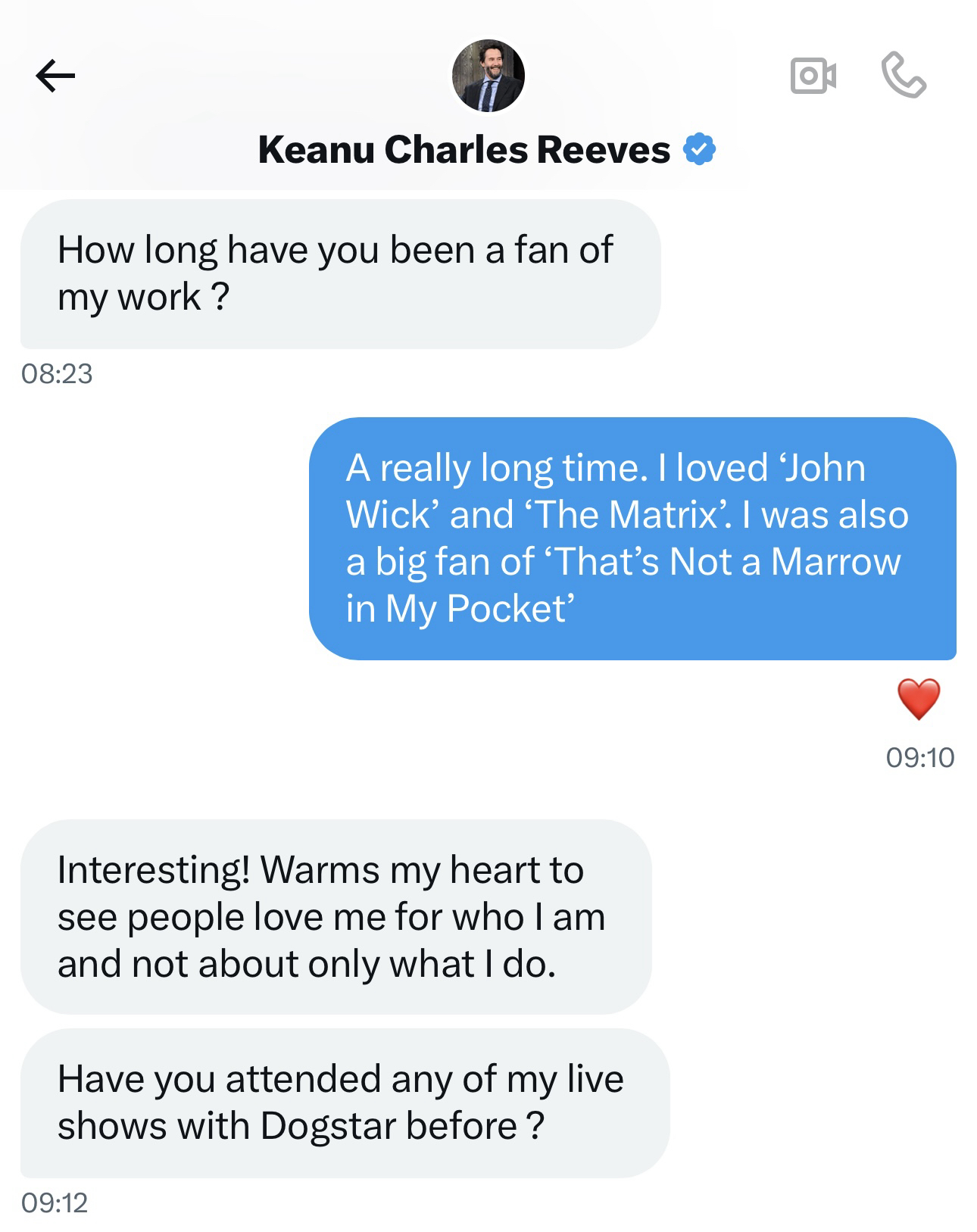Viewport: 977px width, 1232px height.
Task: Click the 08:23 timestamp
Action: (x=57, y=373)
